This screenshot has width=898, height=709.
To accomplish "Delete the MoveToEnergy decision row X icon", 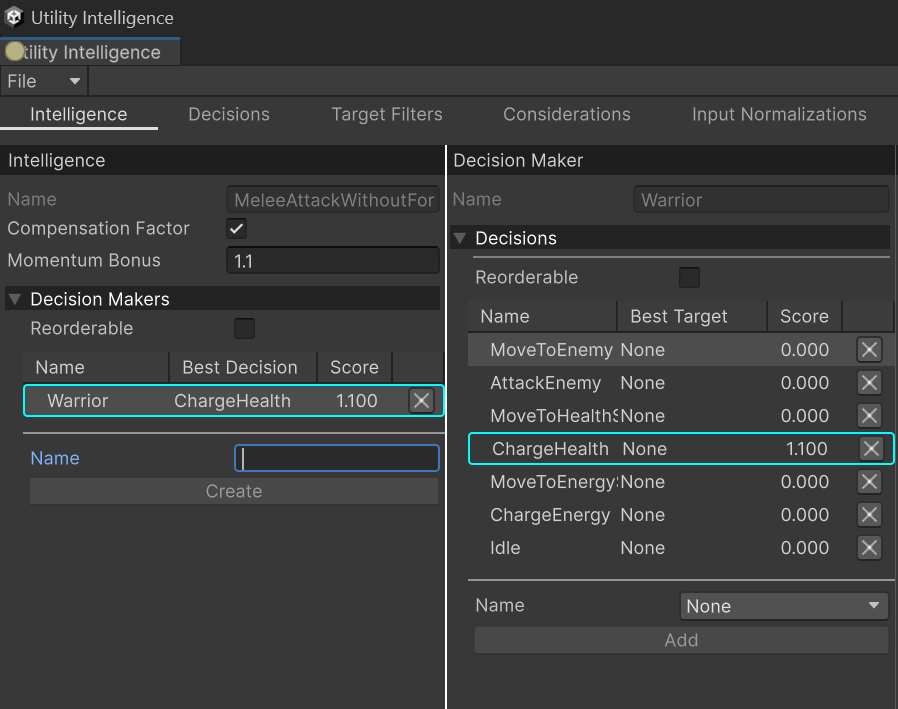I will click(869, 482).
